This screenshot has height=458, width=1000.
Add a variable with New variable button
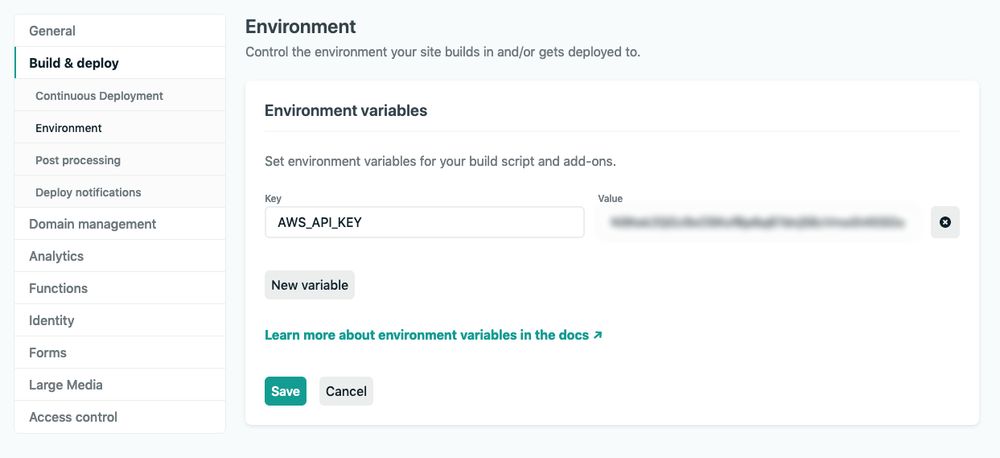click(310, 285)
